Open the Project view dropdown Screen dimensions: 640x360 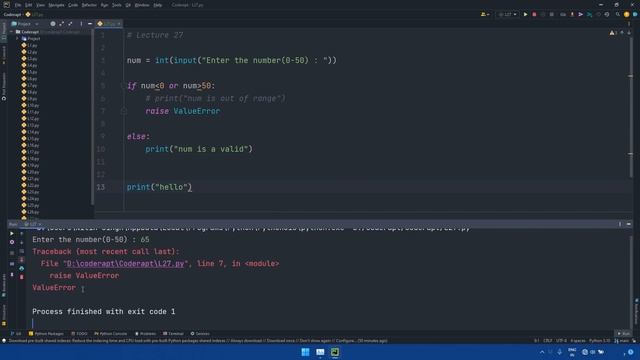pyautogui.click(x=24, y=24)
